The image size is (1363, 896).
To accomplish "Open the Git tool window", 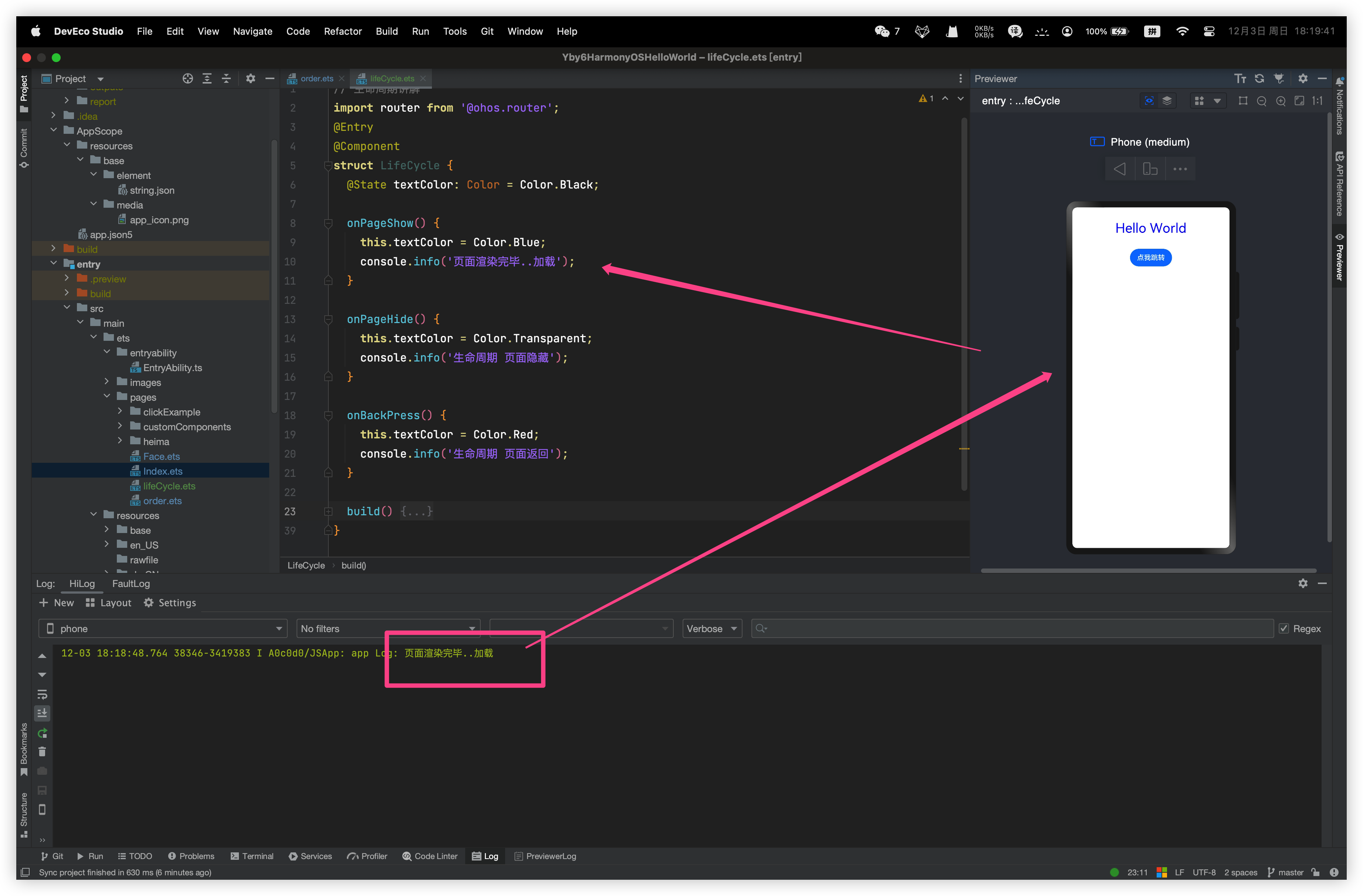I will [51, 856].
